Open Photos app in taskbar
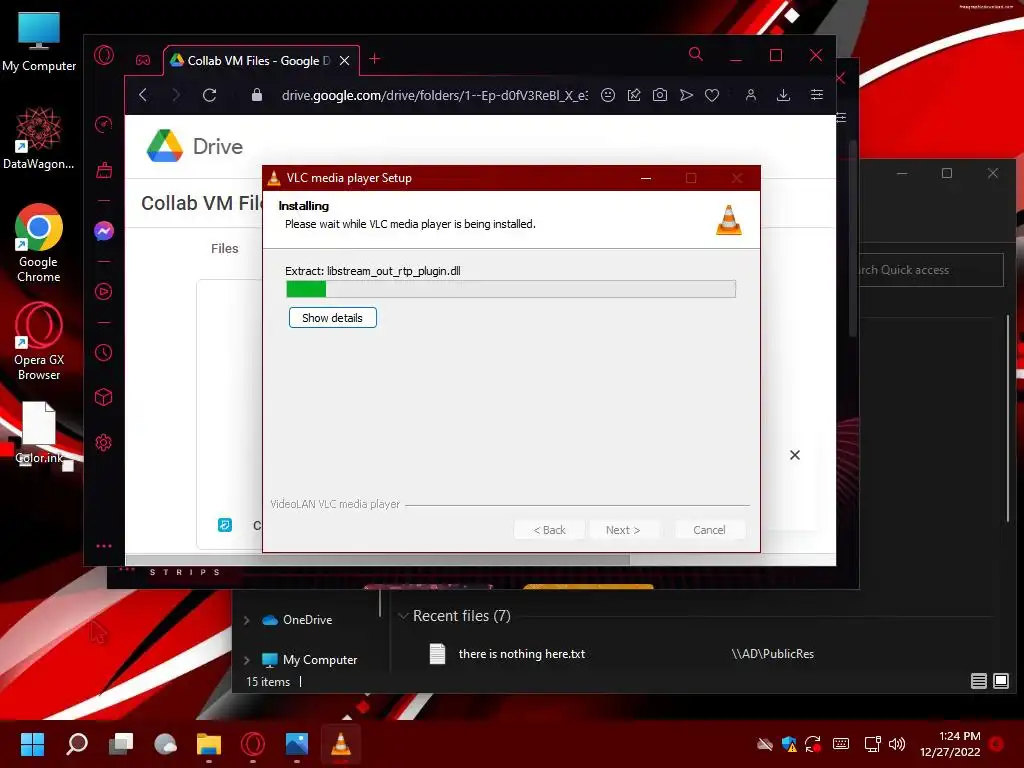Screen dimensions: 1024x768 296,744
